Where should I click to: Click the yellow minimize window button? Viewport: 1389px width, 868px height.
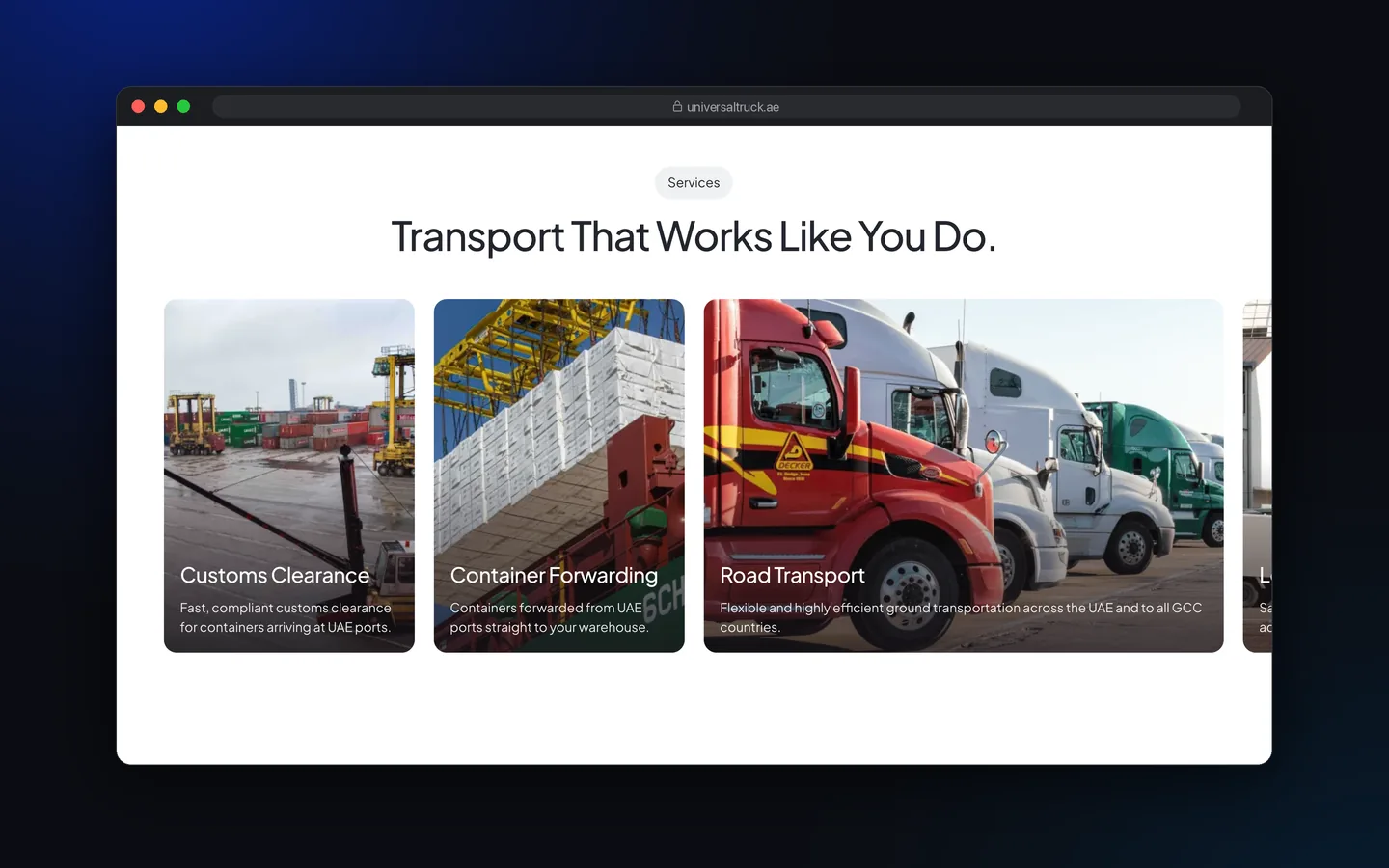161,107
